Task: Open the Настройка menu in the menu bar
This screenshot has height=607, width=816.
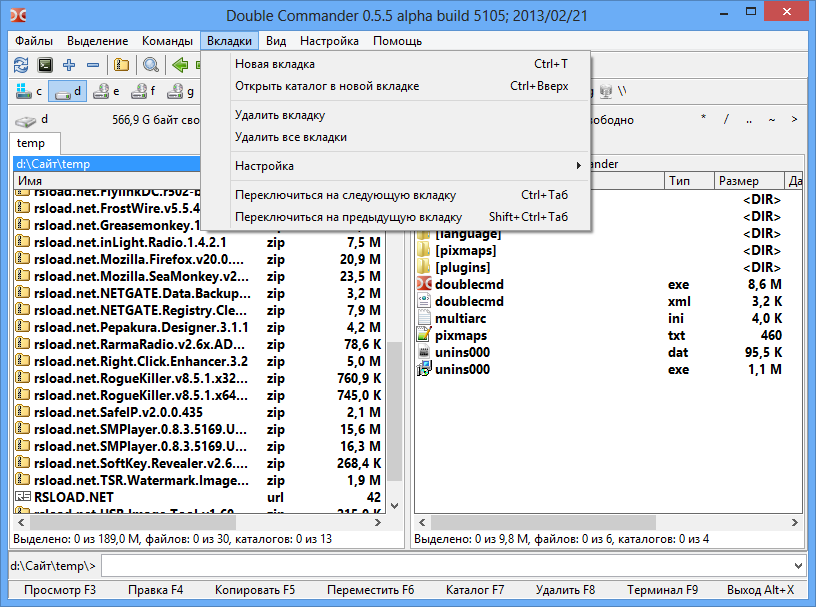Action: (329, 41)
